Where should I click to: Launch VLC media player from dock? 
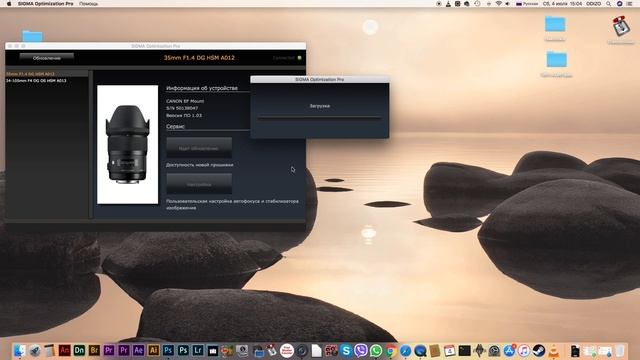[x=553, y=350]
